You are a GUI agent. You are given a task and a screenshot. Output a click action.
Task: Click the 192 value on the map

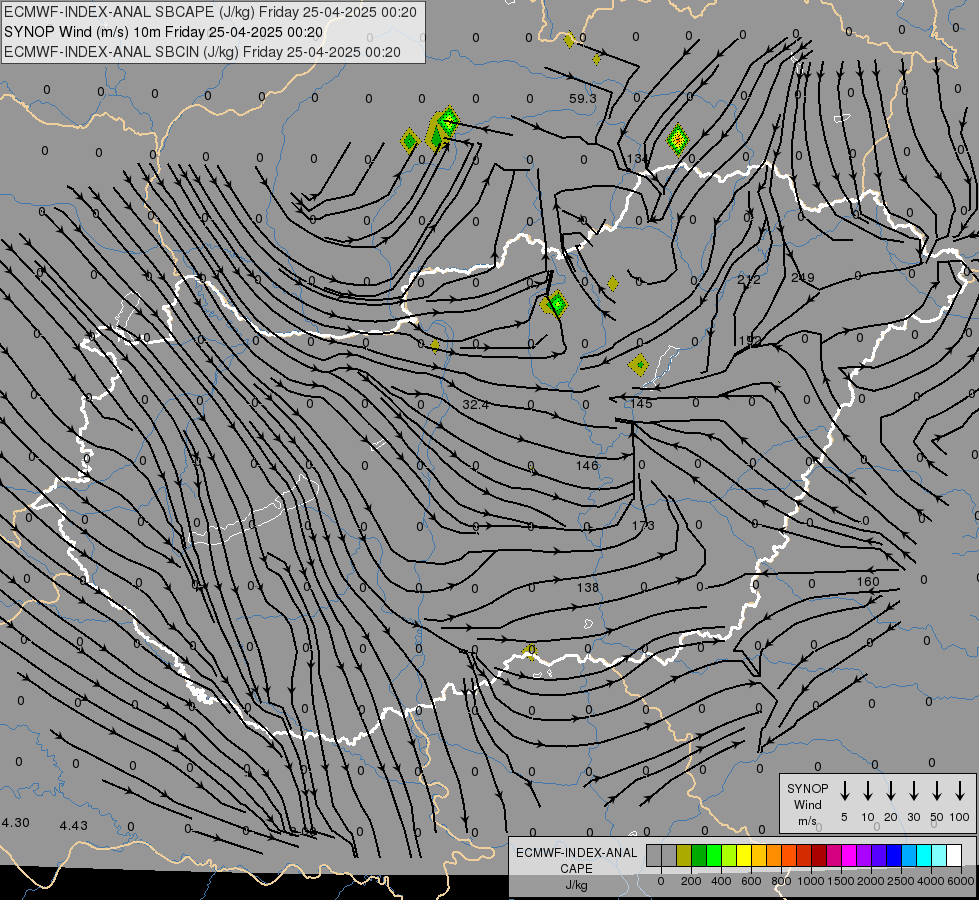click(750, 340)
